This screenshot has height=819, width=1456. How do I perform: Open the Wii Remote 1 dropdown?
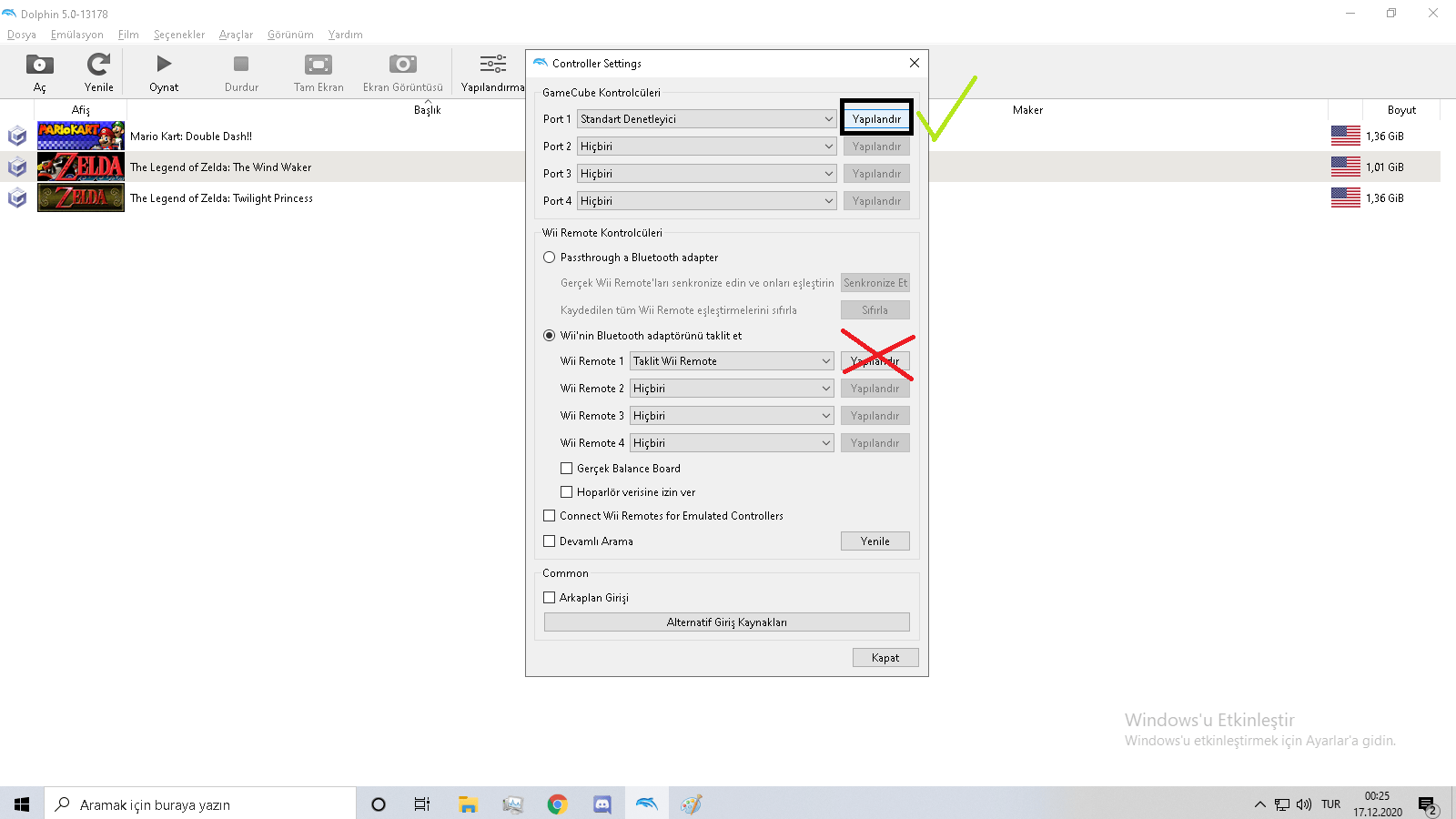[732, 361]
